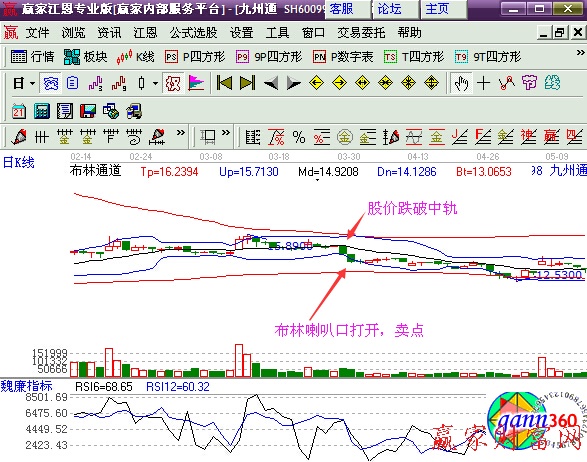Toggle the highlighted chart view button
This screenshot has width=587, height=462.
tap(51, 83)
